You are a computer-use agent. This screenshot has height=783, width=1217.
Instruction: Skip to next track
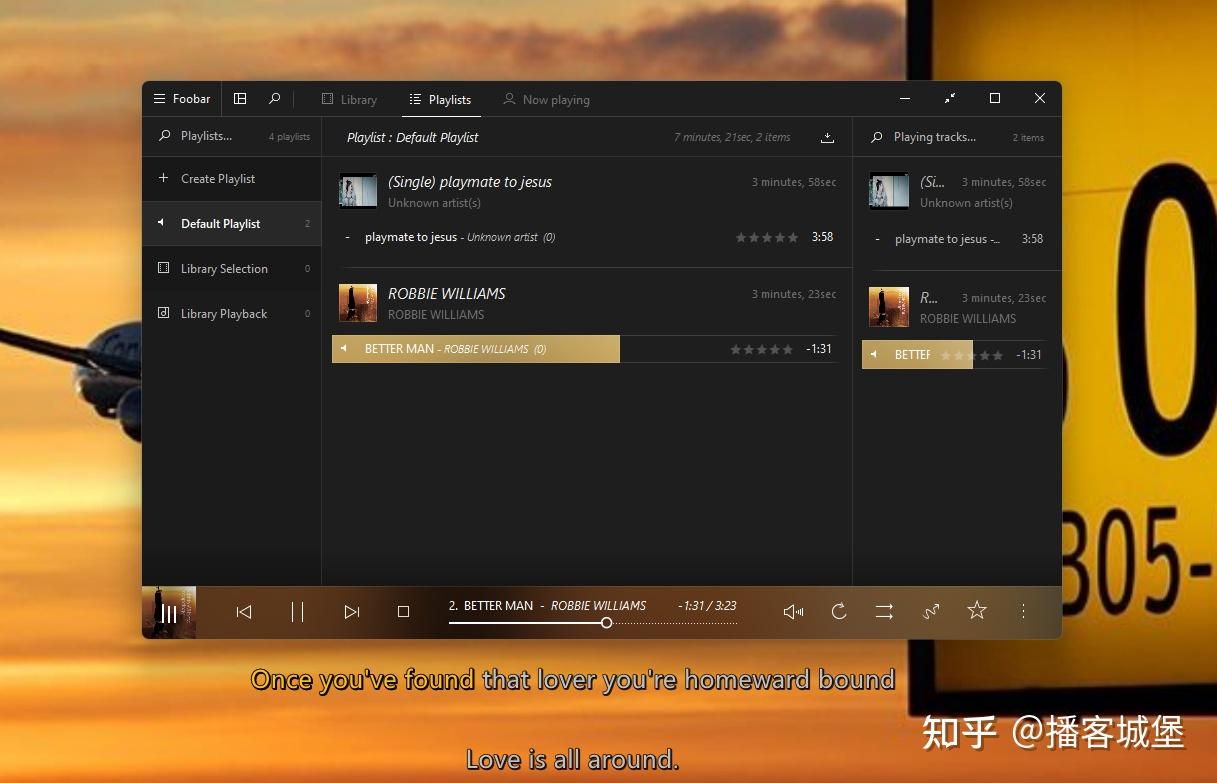tap(351, 611)
